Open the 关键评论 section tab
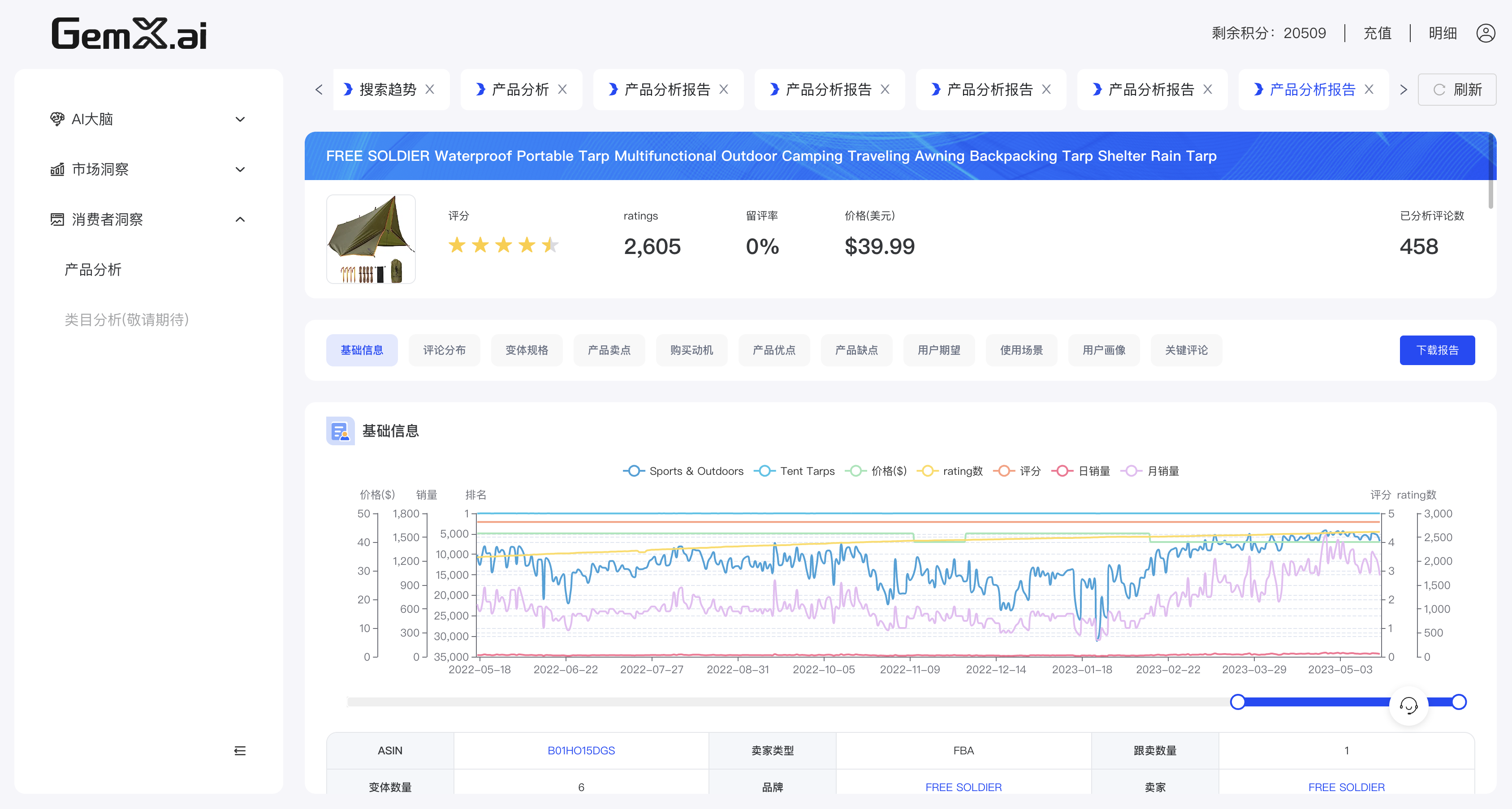1512x809 pixels. pyautogui.click(x=1186, y=350)
